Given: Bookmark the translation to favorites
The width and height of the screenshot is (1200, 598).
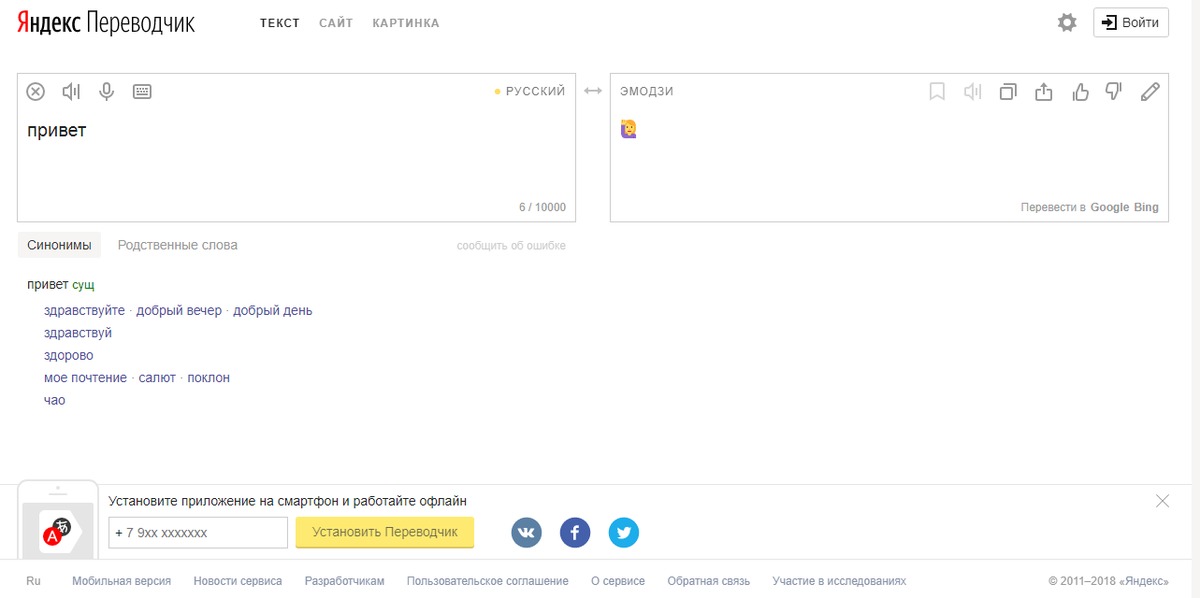Looking at the screenshot, I should coord(937,92).
